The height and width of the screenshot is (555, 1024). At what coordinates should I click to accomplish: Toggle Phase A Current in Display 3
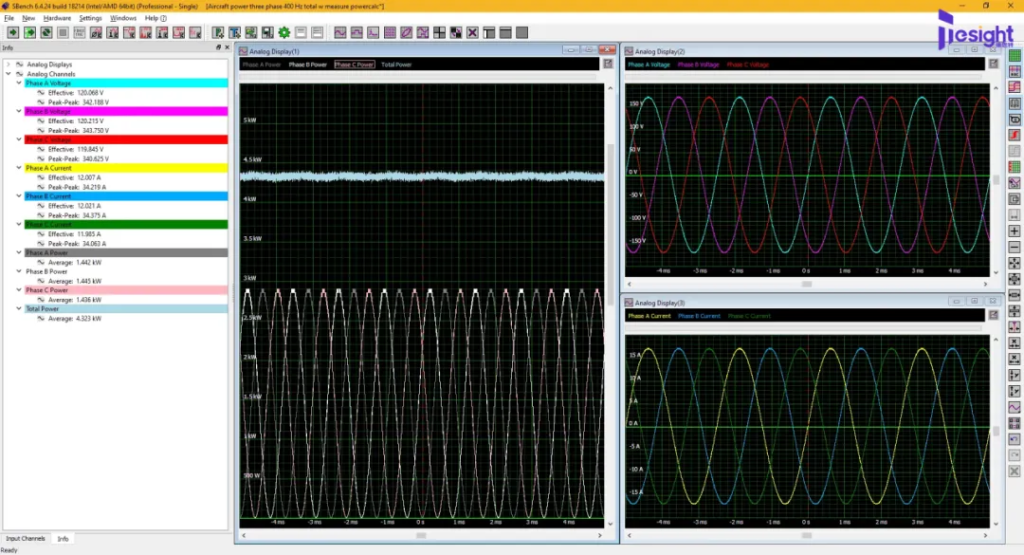coord(649,316)
